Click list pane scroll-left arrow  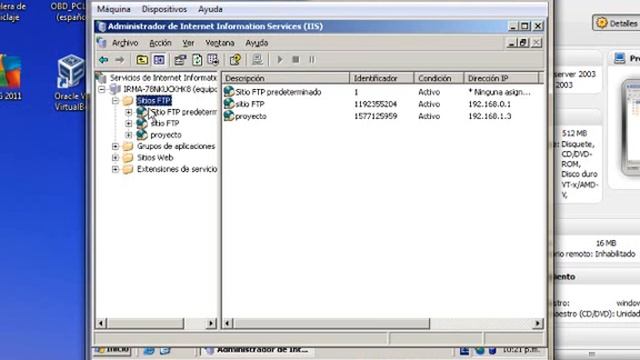227,324
